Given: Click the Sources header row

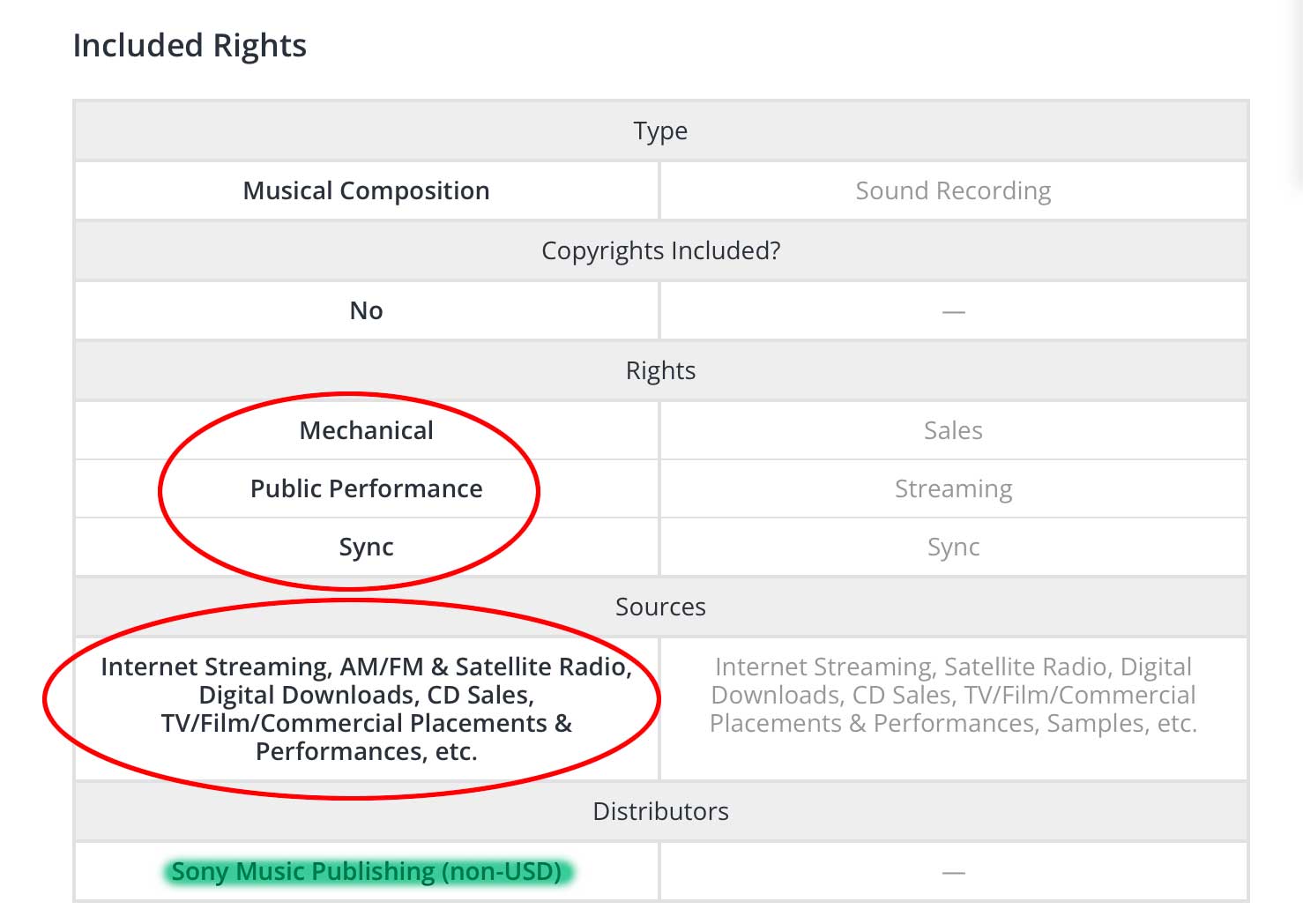Looking at the screenshot, I should pos(660,607).
